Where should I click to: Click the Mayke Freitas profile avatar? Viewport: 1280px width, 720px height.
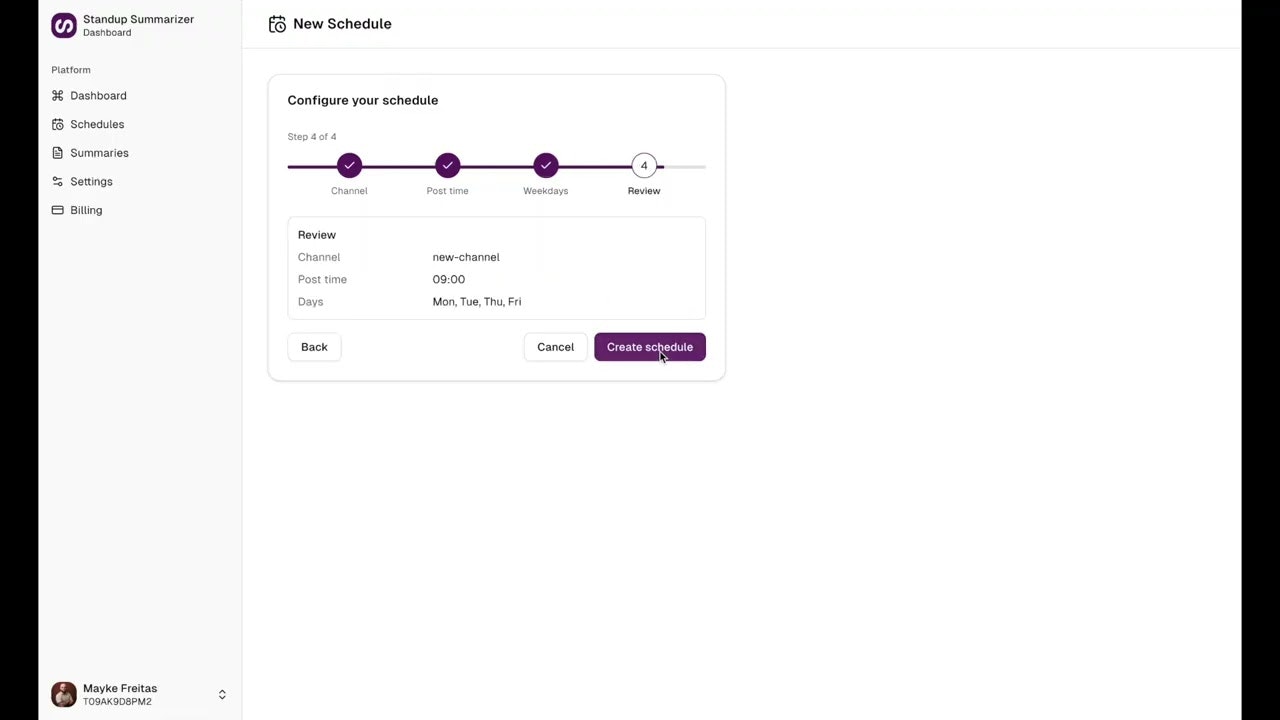[63, 694]
